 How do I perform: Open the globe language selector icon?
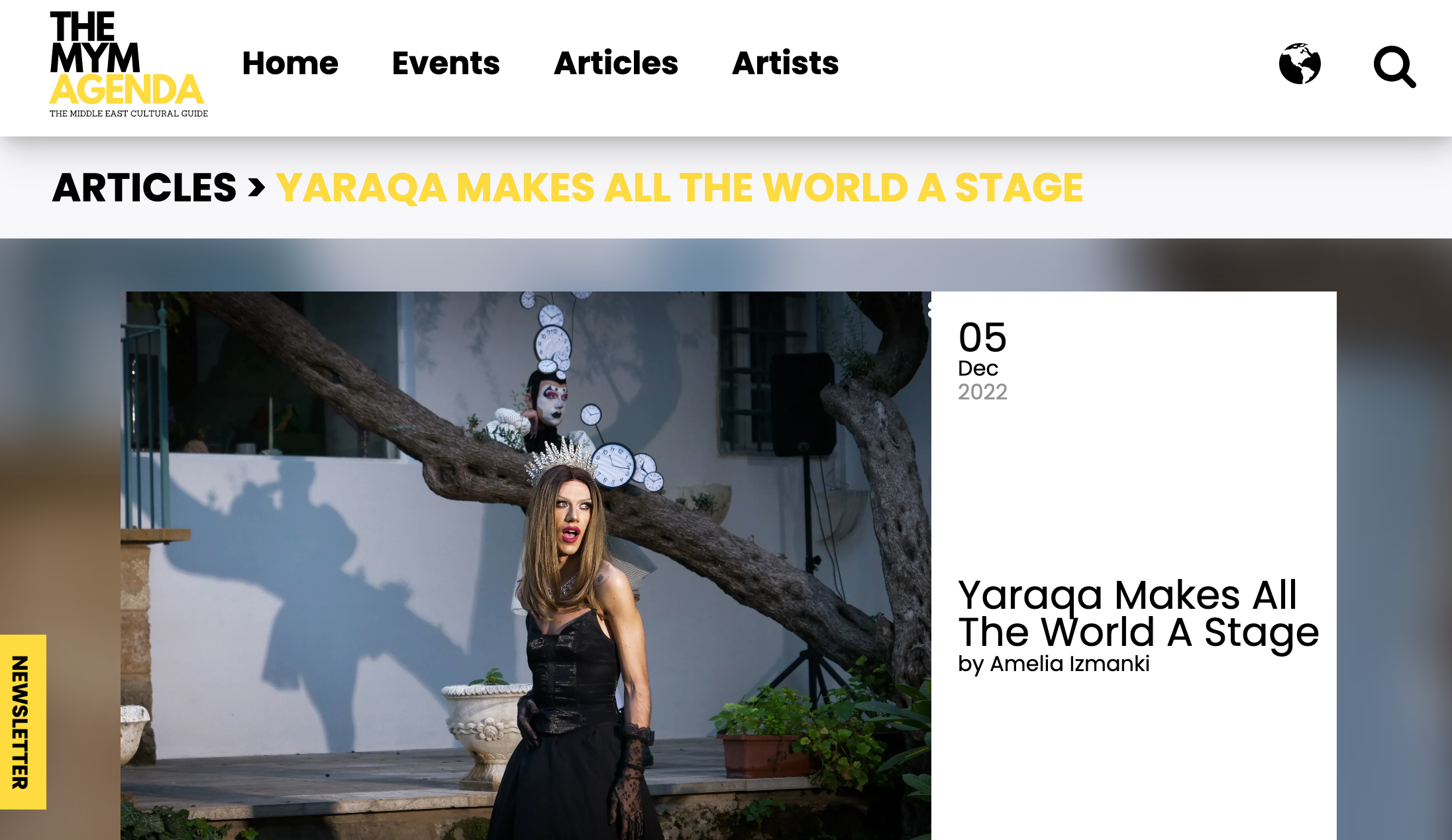(x=1300, y=64)
